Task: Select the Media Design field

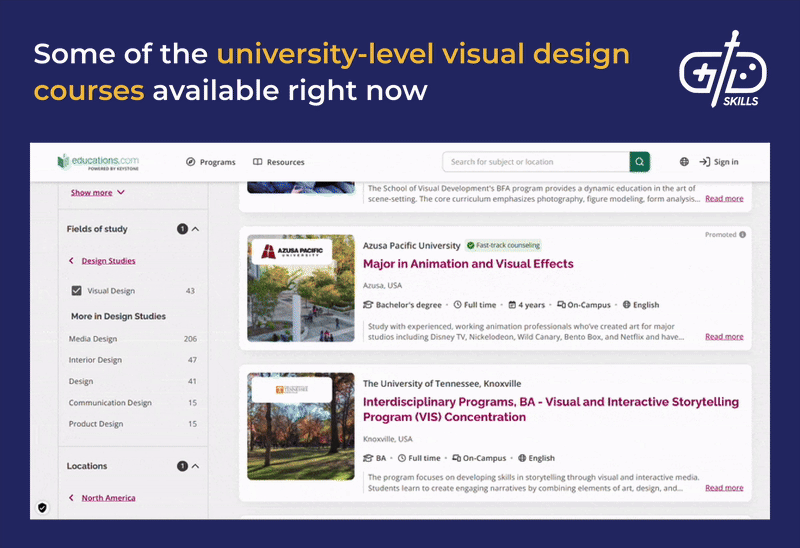Action: click(133, 339)
